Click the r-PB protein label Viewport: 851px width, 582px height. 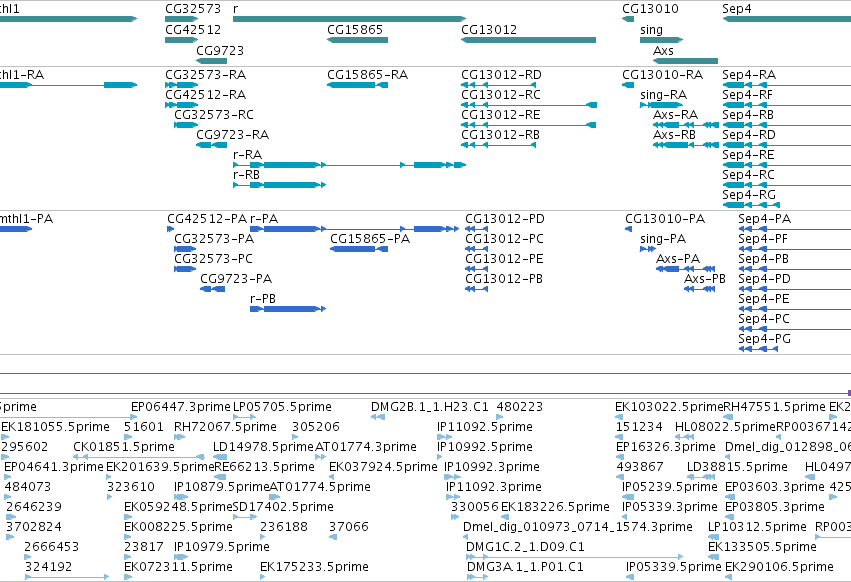(x=263, y=299)
